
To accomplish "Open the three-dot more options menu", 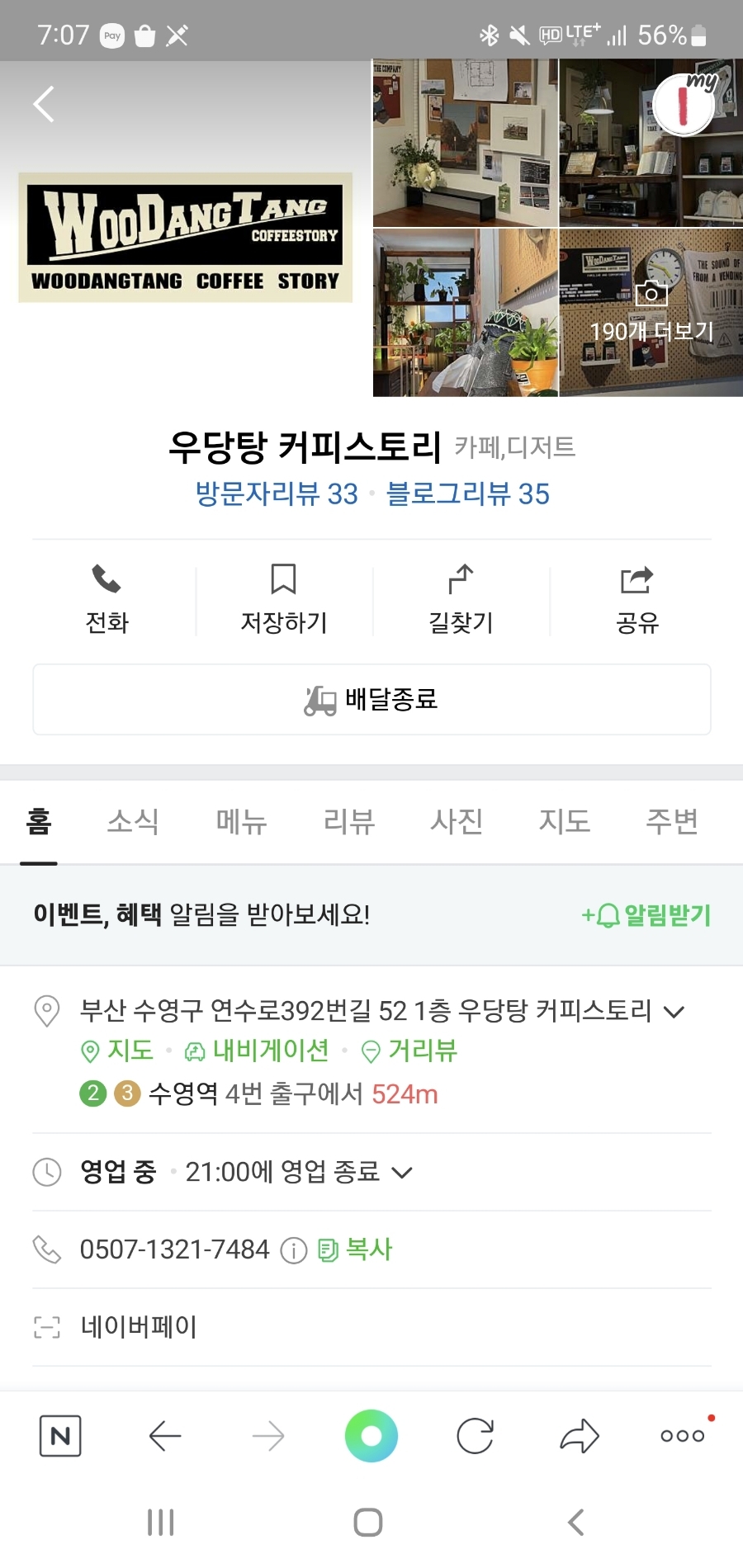I will click(683, 1436).
